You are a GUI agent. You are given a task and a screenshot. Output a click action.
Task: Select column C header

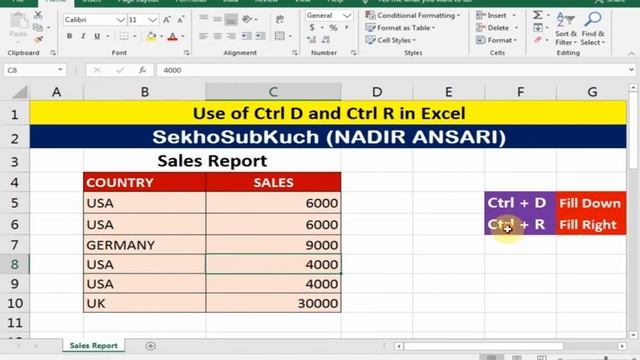(273, 92)
